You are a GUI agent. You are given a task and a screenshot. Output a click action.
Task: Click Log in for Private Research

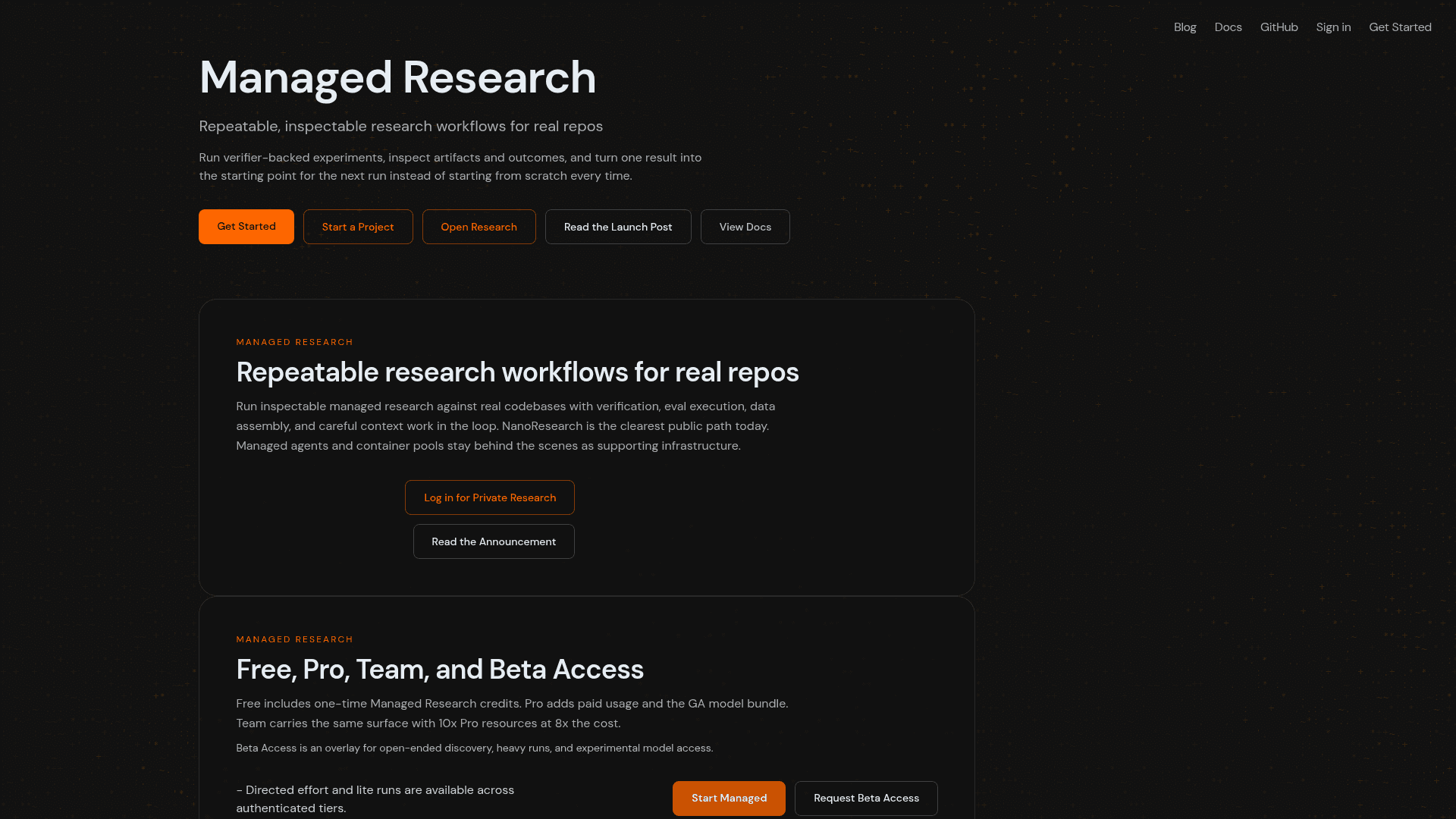(490, 497)
